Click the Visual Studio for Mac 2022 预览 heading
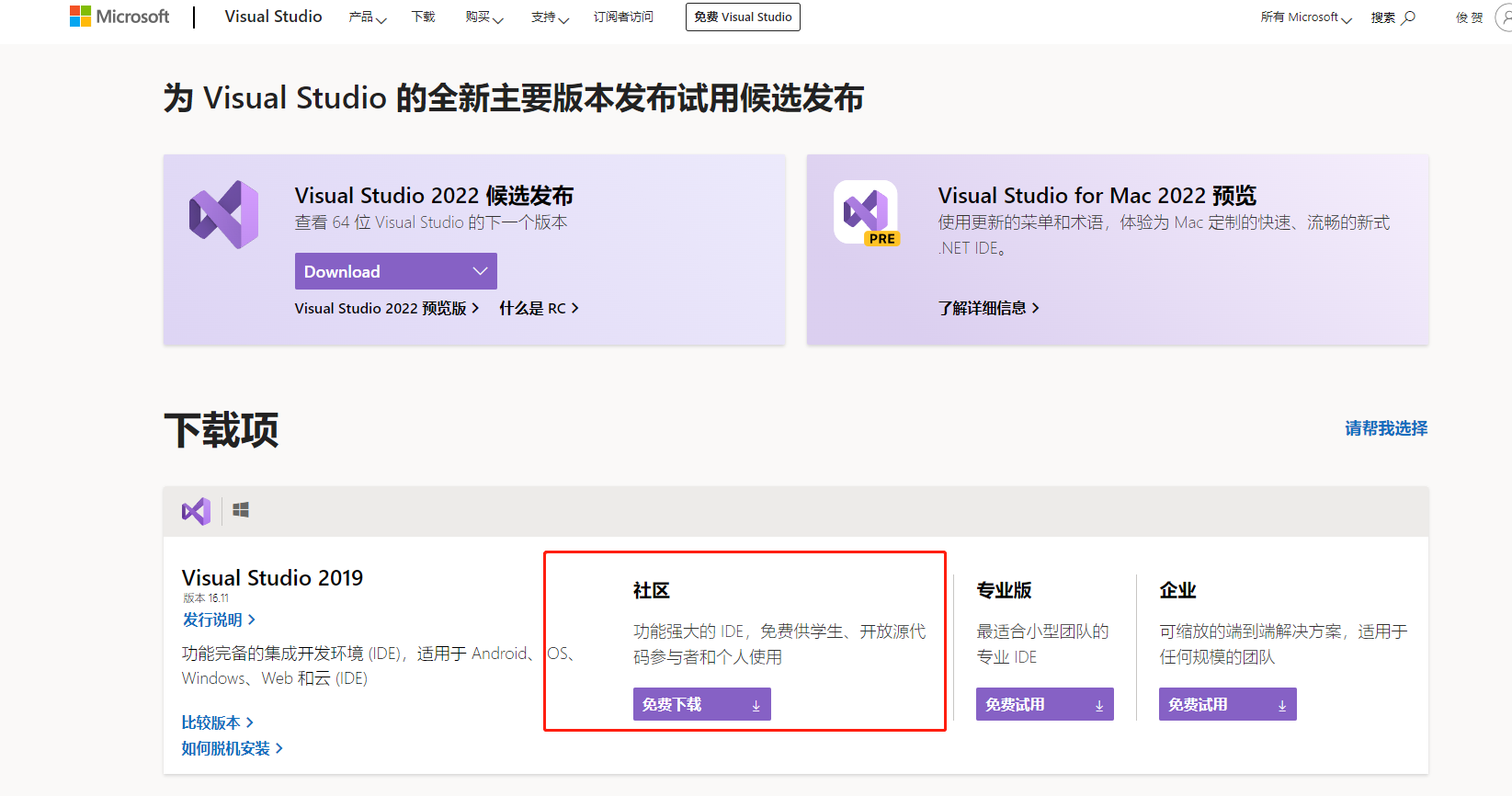This screenshot has width=1512, height=796. [x=1097, y=196]
